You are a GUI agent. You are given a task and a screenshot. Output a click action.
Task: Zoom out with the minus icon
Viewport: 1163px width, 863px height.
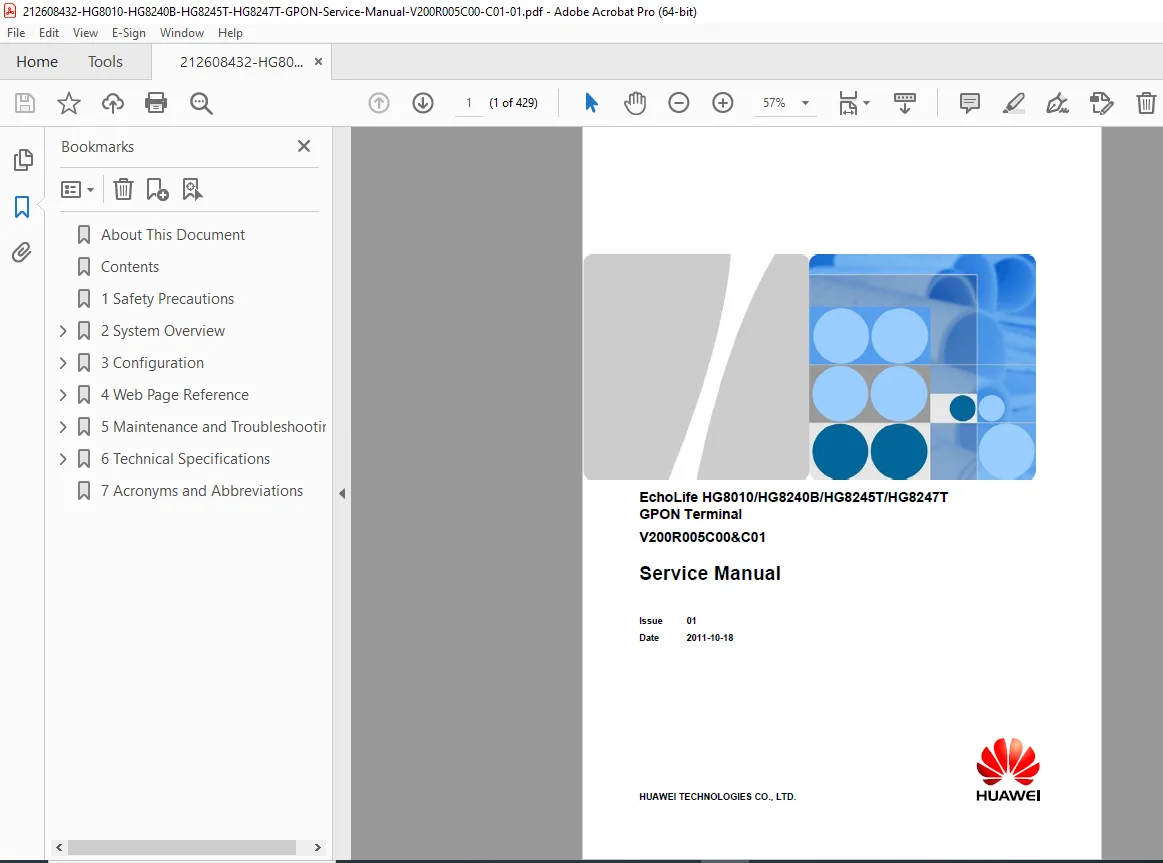pos(679,103)
